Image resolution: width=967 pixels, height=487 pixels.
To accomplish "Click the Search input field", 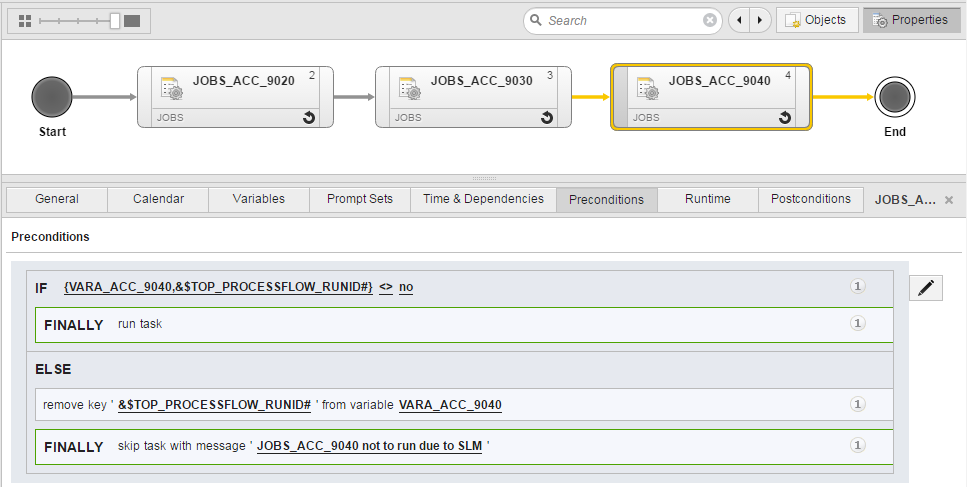I will pyautogui.click(x=622, y=20).
